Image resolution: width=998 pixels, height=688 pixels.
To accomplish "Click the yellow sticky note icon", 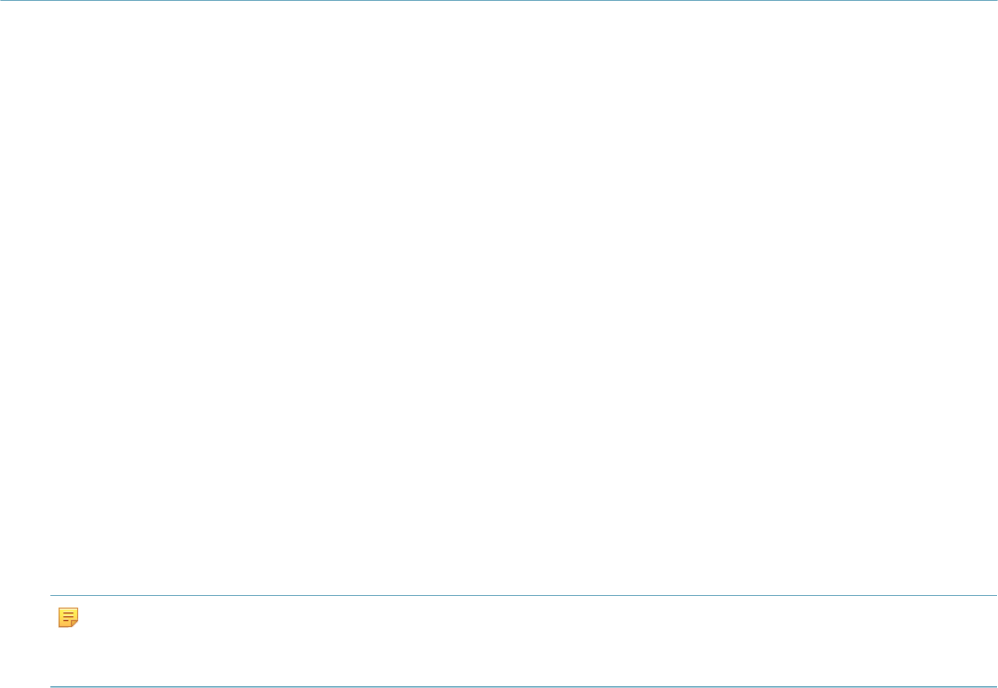I will (x=68, y=617).
